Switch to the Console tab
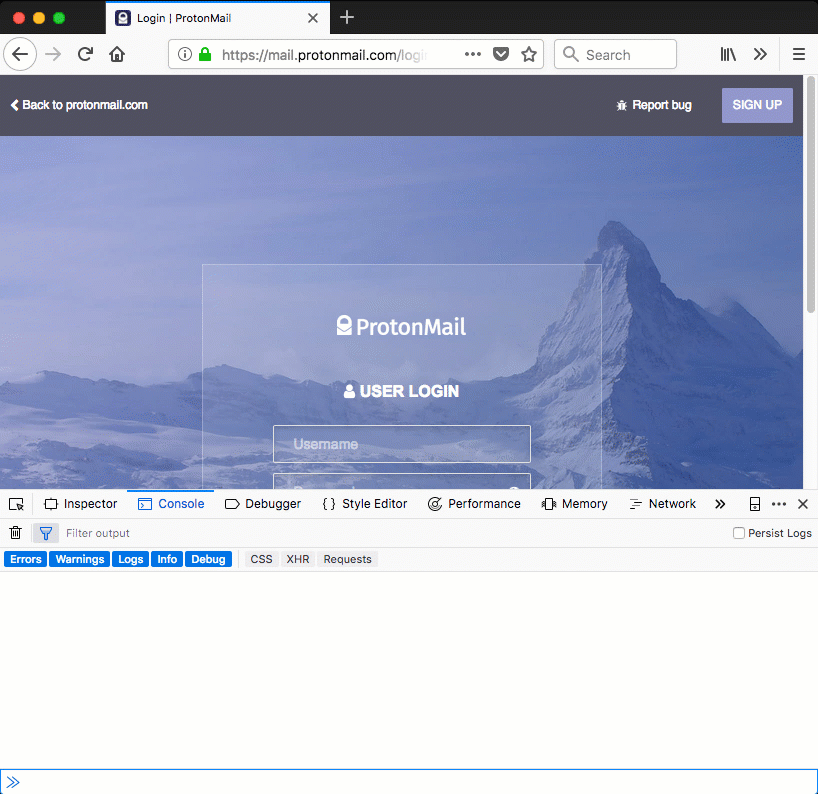818x794 pixels. (x=171, y=504)
